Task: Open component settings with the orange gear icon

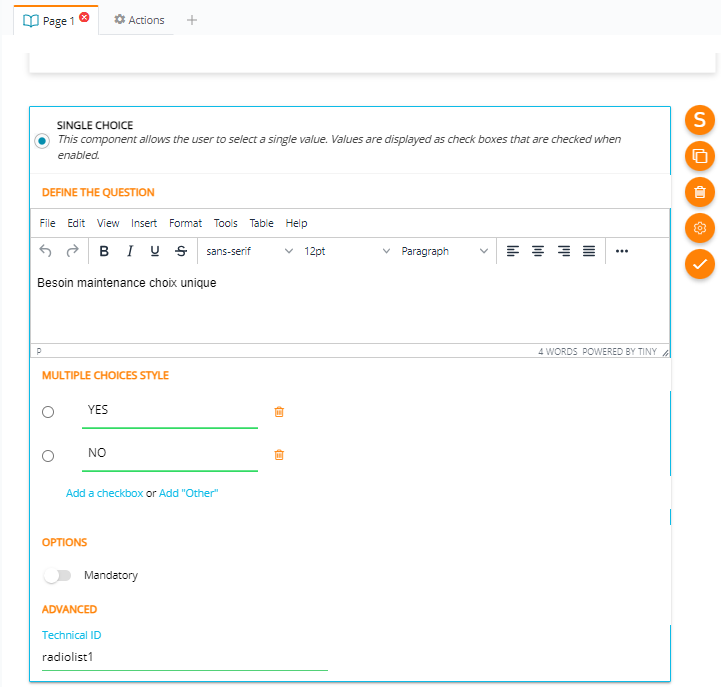Action: (700, 228)
